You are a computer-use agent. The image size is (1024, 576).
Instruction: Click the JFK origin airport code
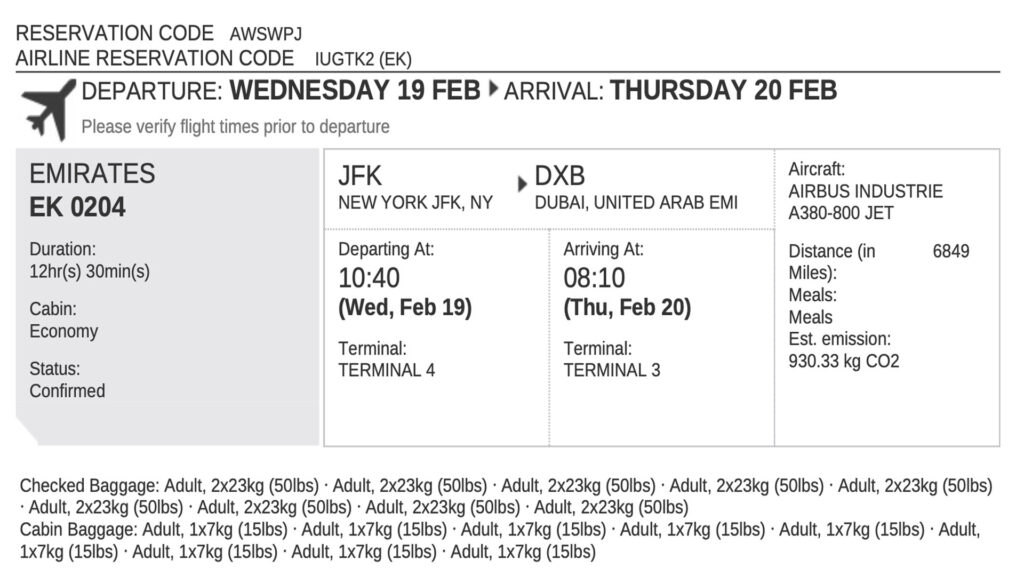point(360,176)
